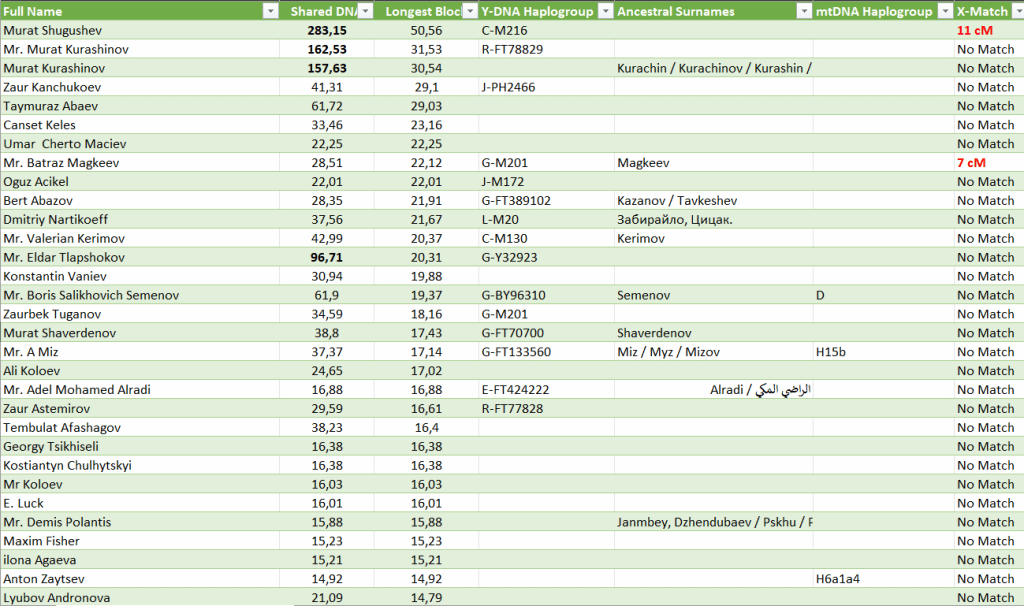Open the Full Name column filter dropdown

[x=269, y=11]
